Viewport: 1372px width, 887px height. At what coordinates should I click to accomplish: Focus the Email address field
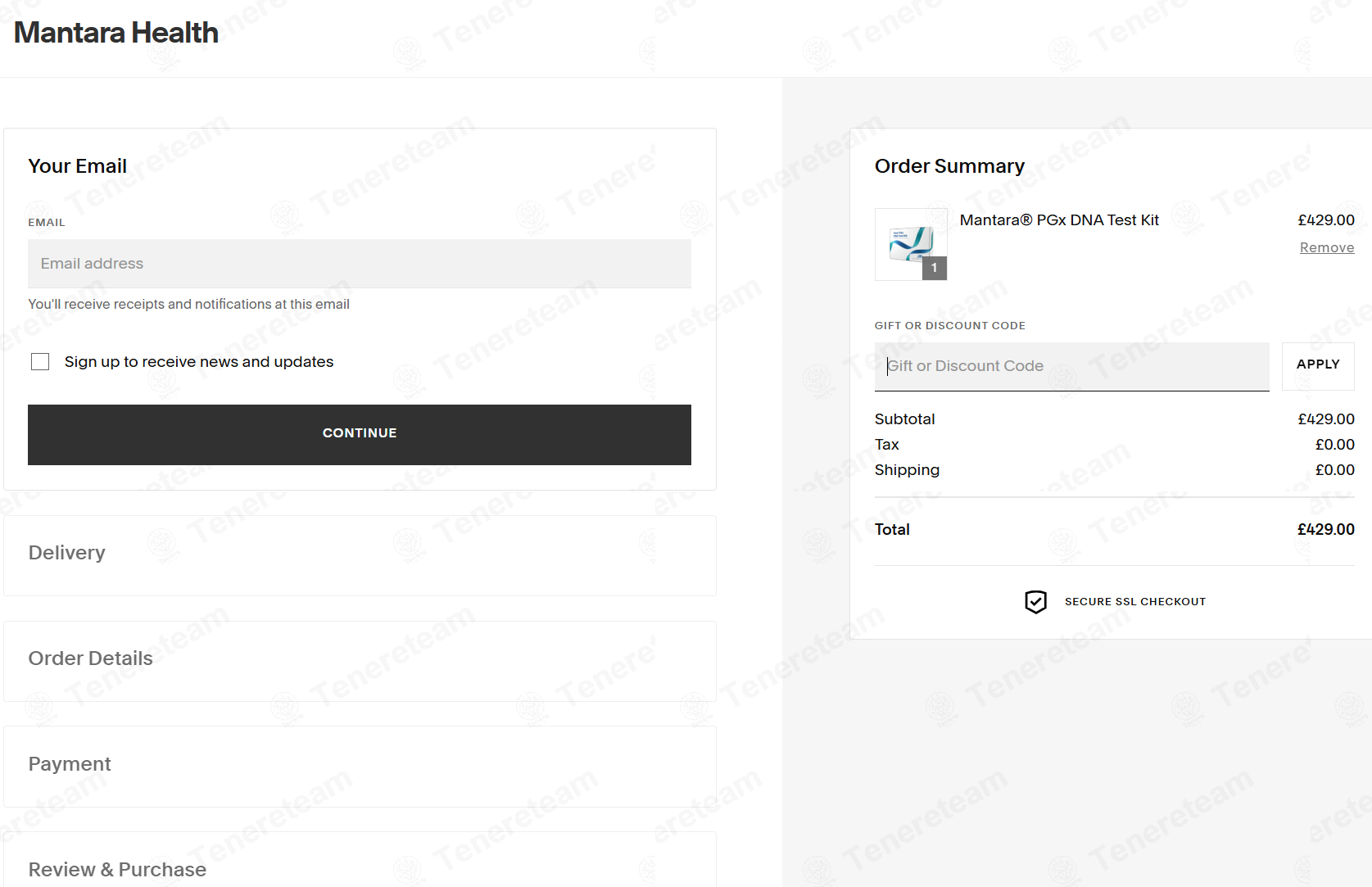click(360, 264)
